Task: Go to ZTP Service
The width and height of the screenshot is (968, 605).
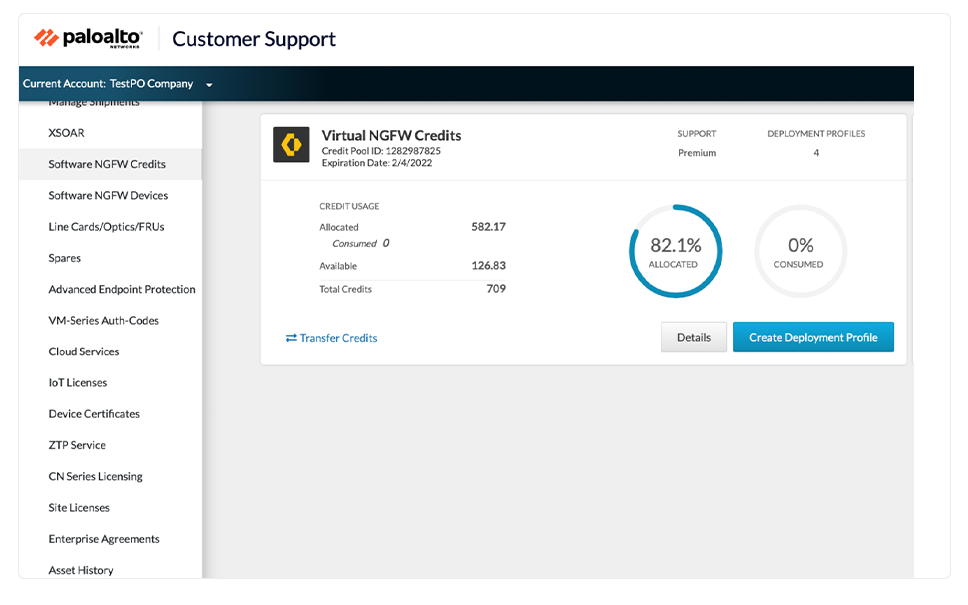Action: pos(77,445)
